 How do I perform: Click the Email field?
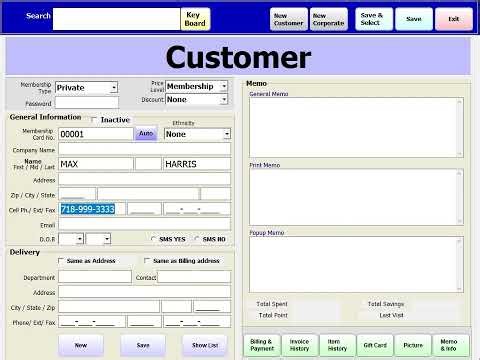[x=145, y=224]
